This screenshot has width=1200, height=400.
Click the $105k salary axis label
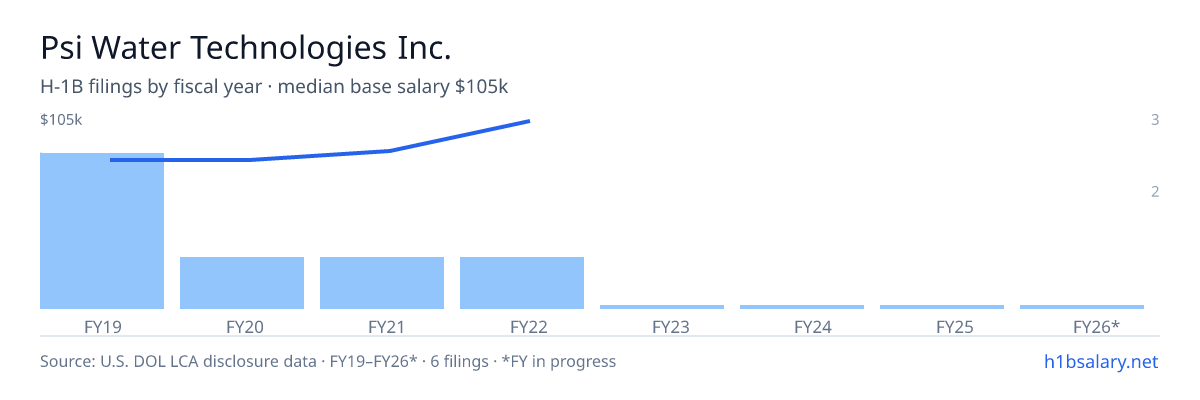(x=61, y=120)
